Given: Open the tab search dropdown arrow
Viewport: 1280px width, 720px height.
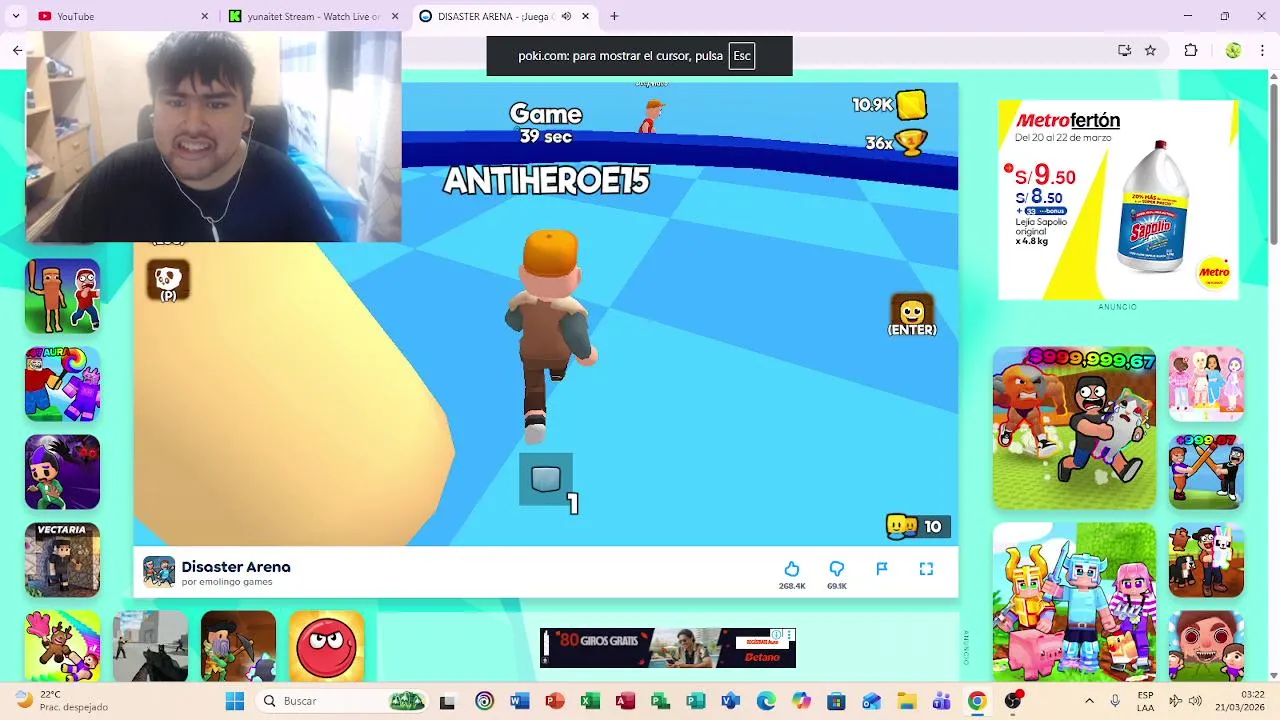Looking at the screenshot, I should pos(15,16).
